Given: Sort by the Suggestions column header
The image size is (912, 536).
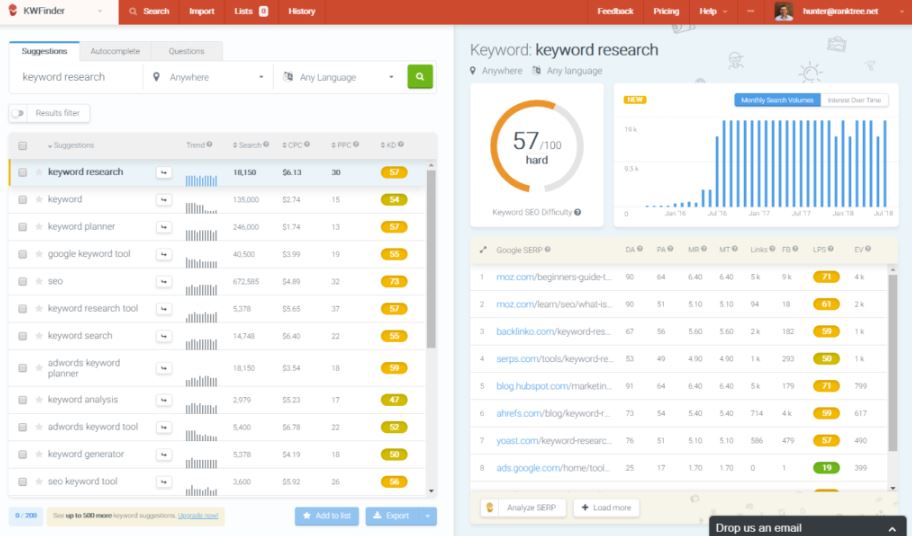Looking at the screenshot, I should point(70,145).
